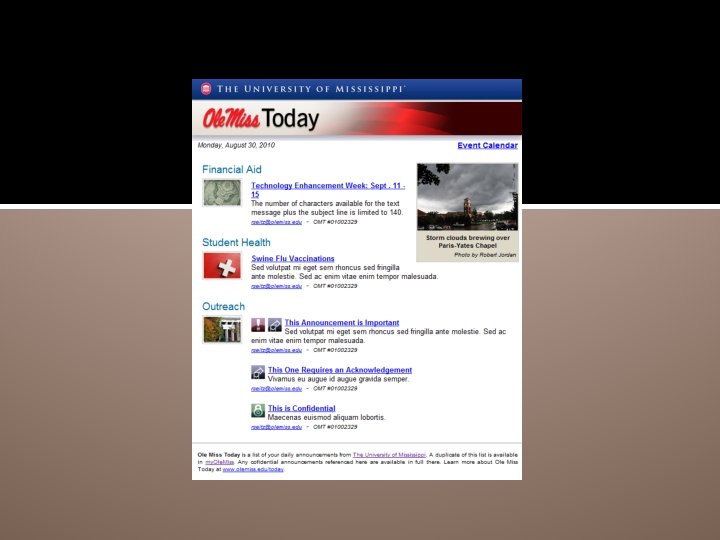Click text Maecenas euismod aliquam lobortis

tap(326, 417)
